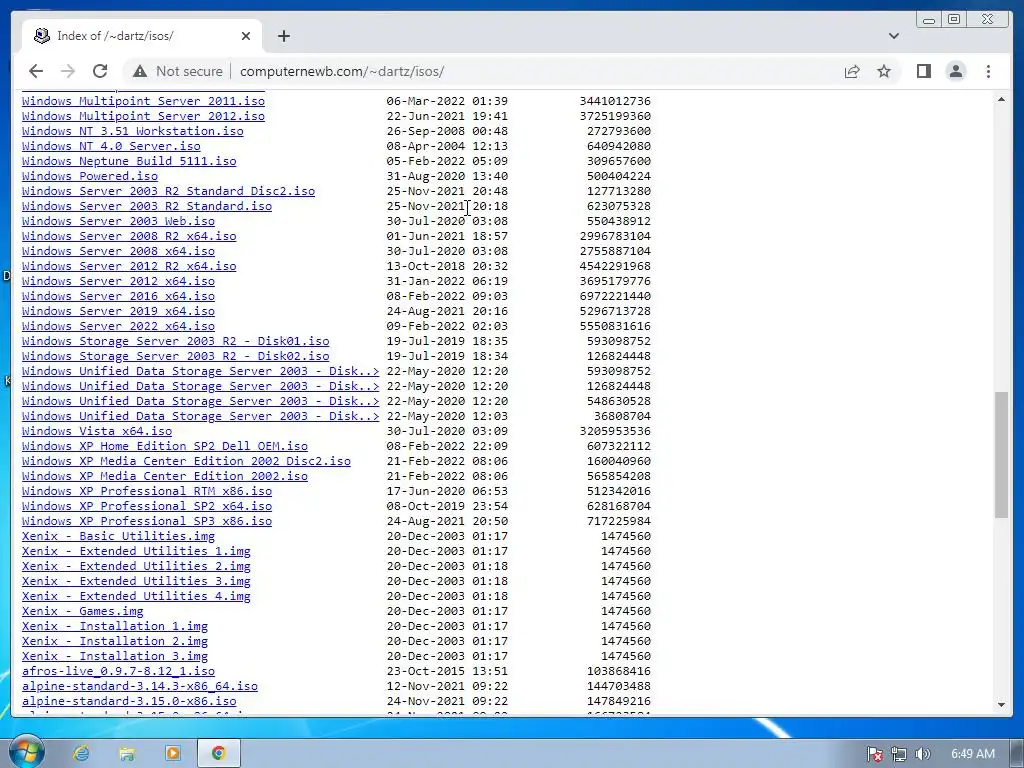Download alpine-standard-3.14.3-x86_64.iso
This screenshot has width=1024, height=768.
(140, 686)
